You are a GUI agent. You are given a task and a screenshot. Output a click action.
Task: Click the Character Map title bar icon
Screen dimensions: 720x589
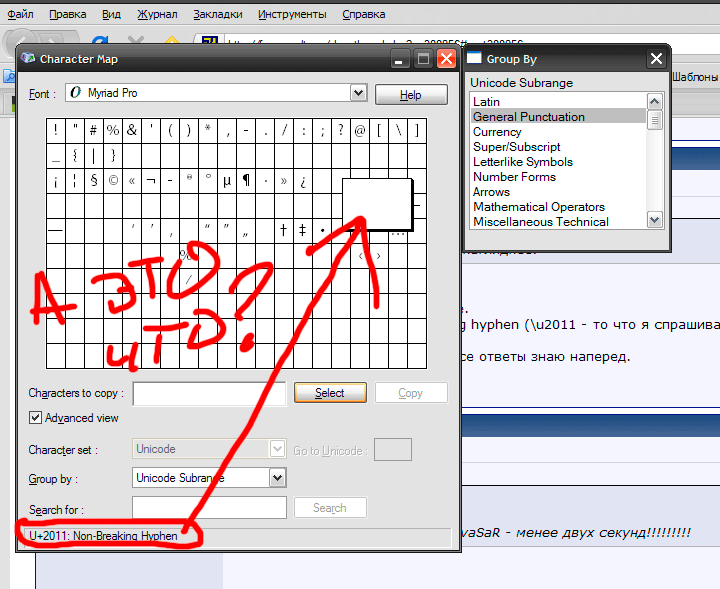click(x=28, y=58)
